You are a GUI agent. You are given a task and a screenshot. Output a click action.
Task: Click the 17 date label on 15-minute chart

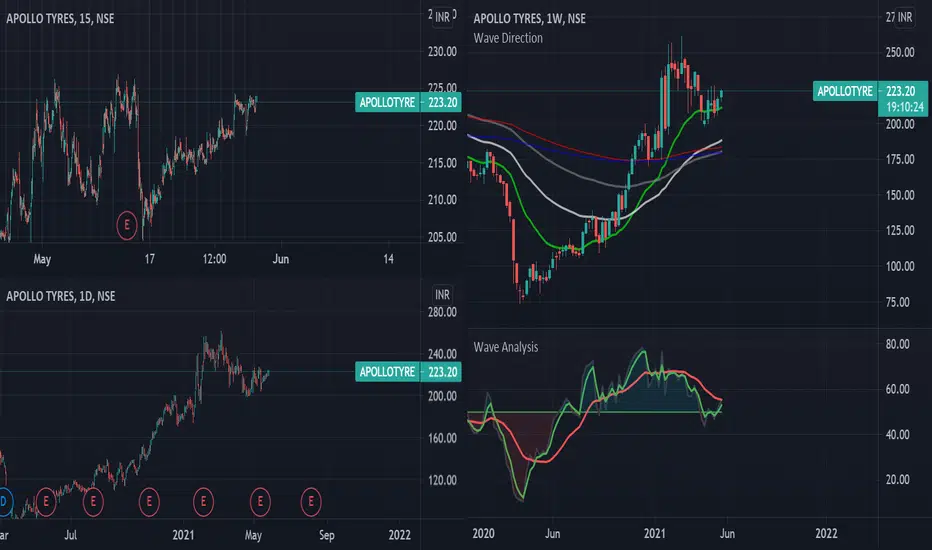click(150, 259)
